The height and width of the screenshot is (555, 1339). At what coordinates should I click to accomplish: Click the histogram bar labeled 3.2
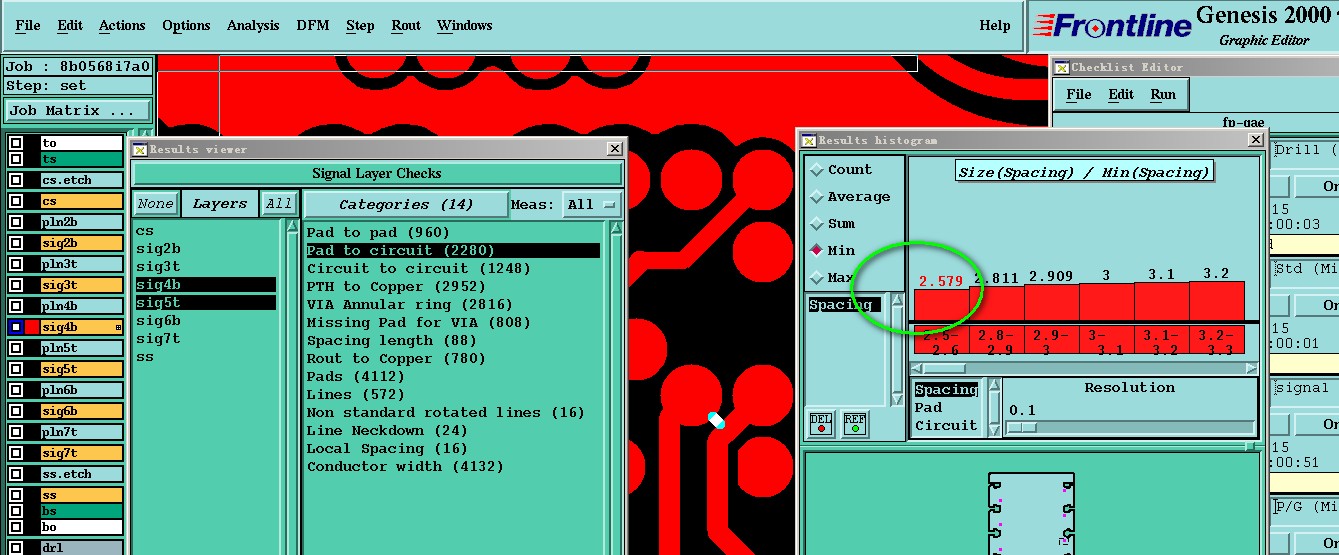pos(1216,301)
